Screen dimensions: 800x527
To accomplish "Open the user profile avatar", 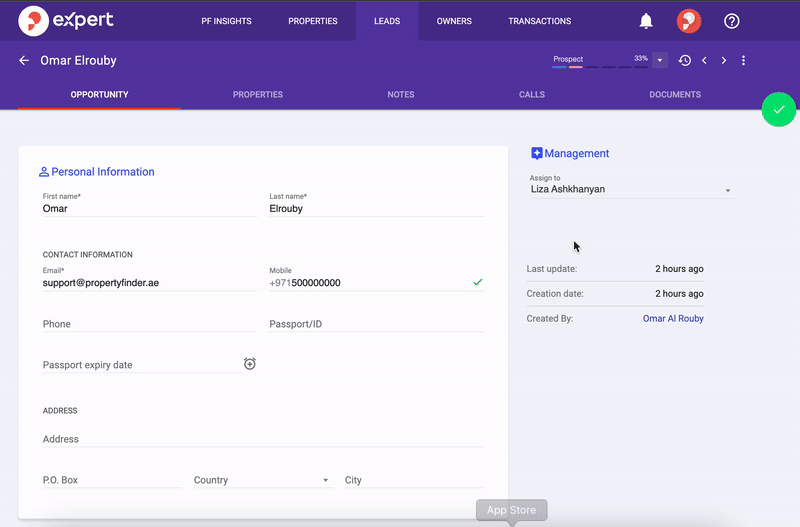I will pos(689,21).
